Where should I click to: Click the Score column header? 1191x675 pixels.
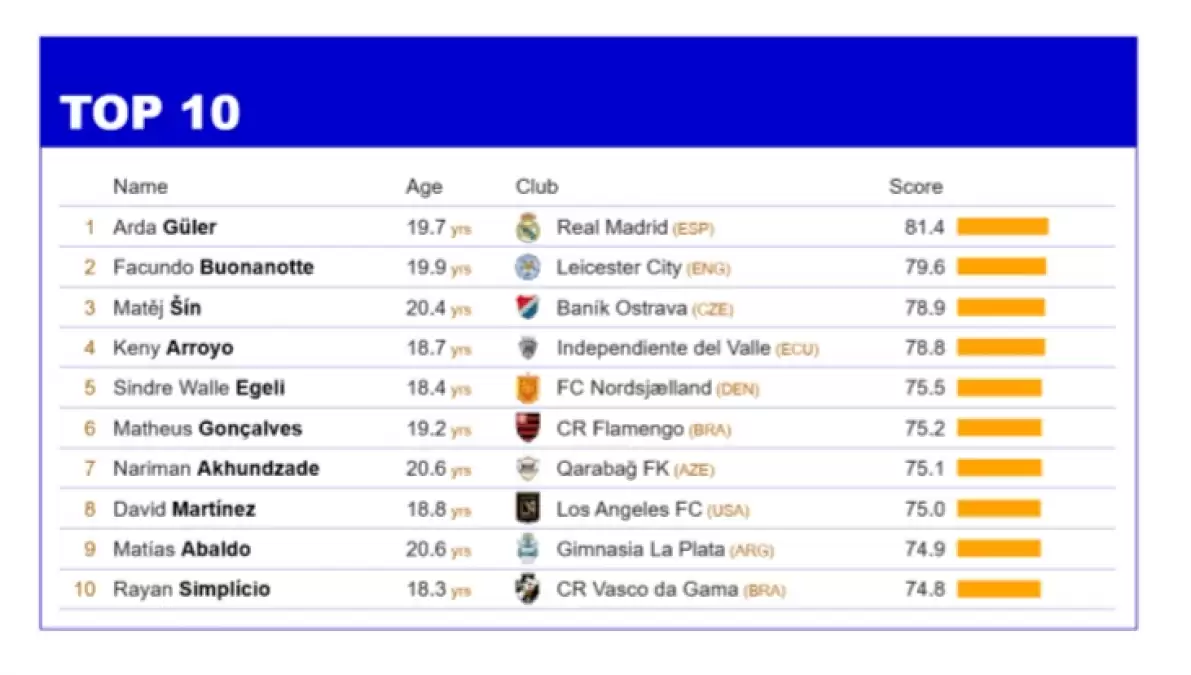point(915,187)
